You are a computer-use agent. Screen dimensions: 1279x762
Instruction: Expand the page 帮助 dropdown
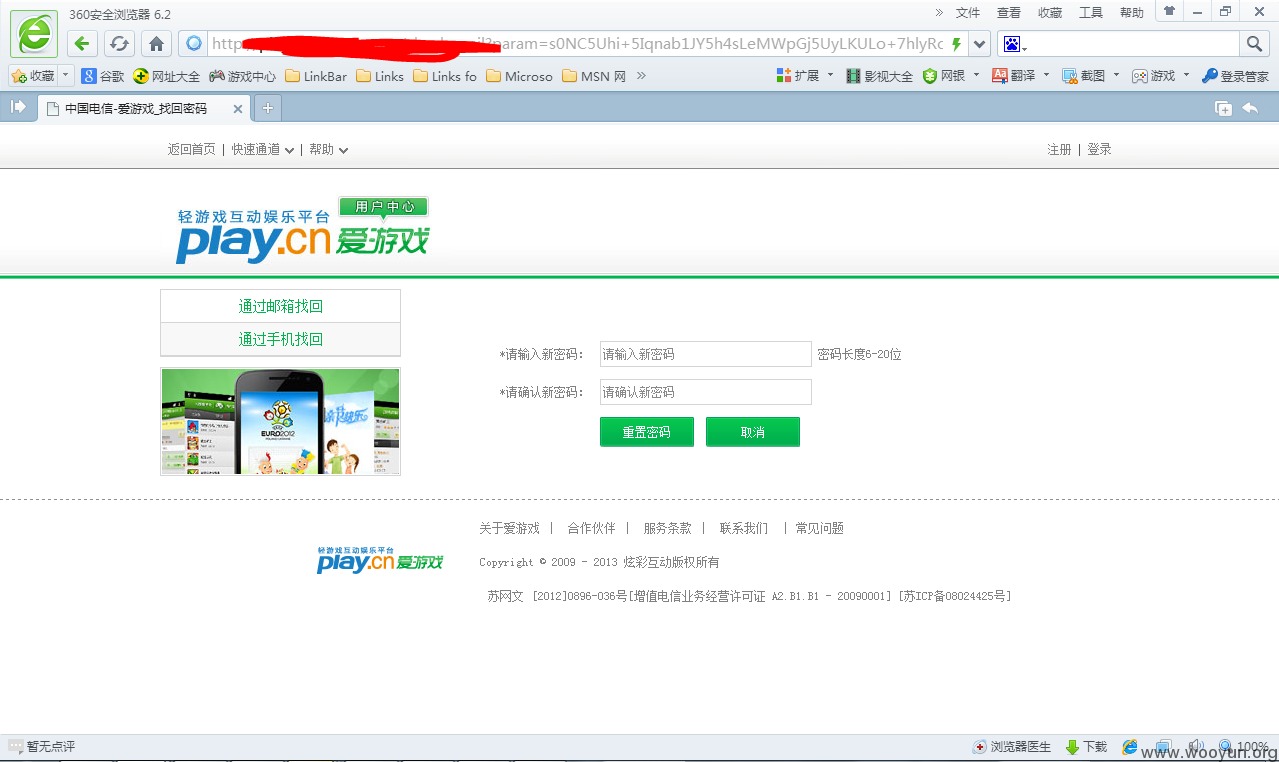pyautogui.click(x=329, y=149)
